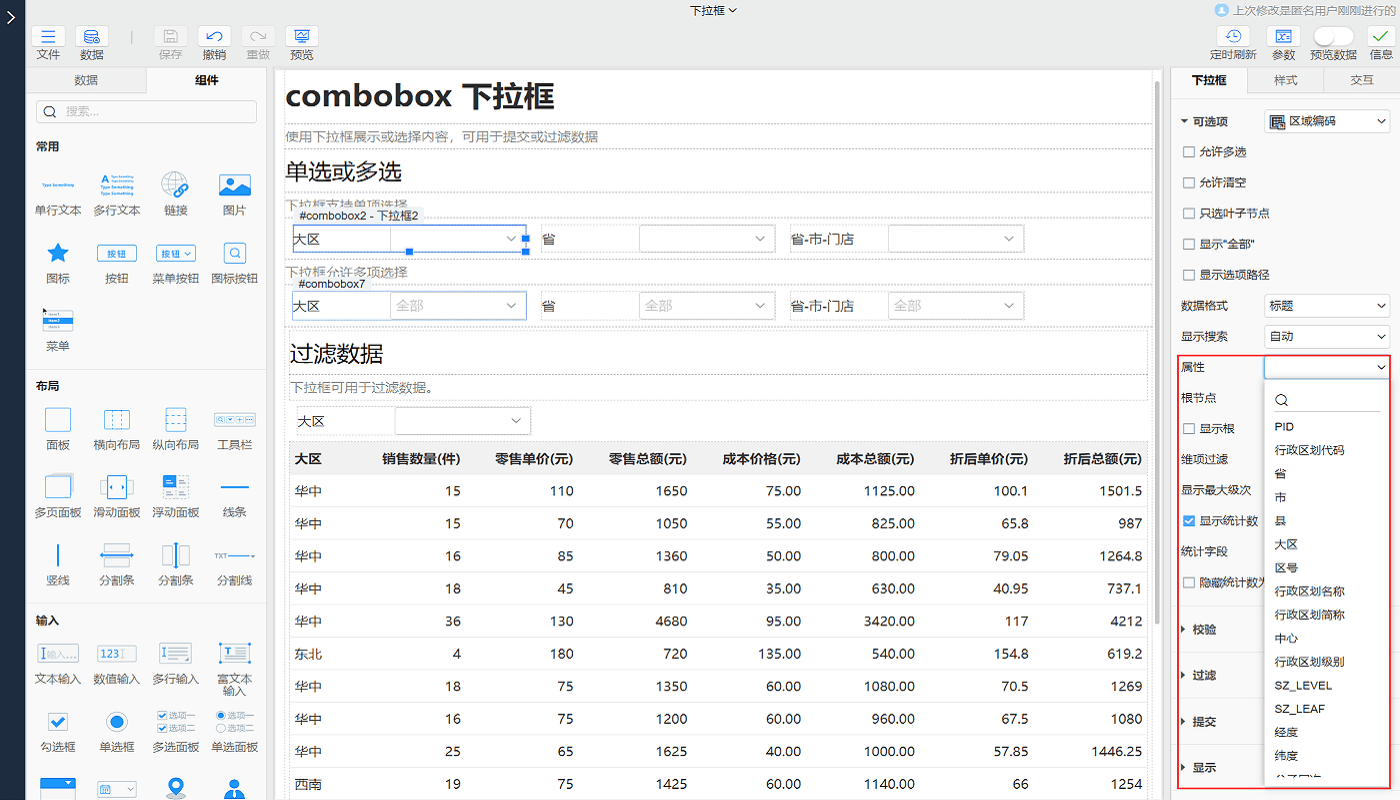Select 行政区划代码 from the attribute list
Viewport: 1400px width, 800px height.
pos(1309,450)
